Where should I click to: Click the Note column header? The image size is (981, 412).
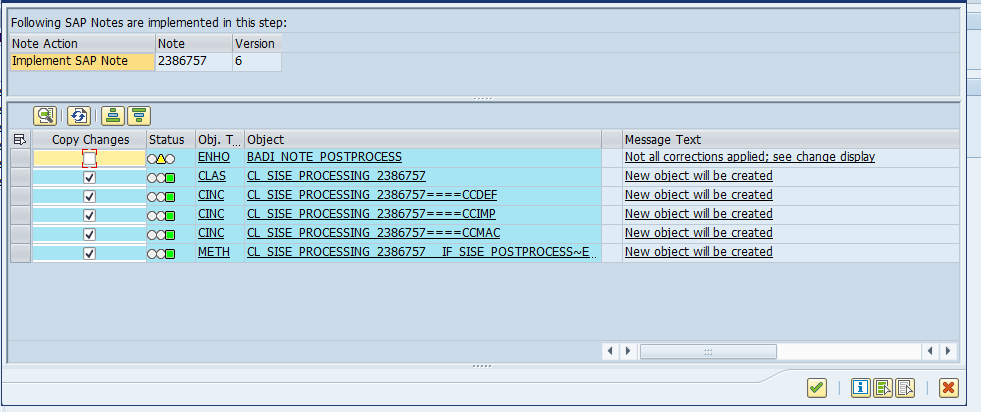pos(194,43)
